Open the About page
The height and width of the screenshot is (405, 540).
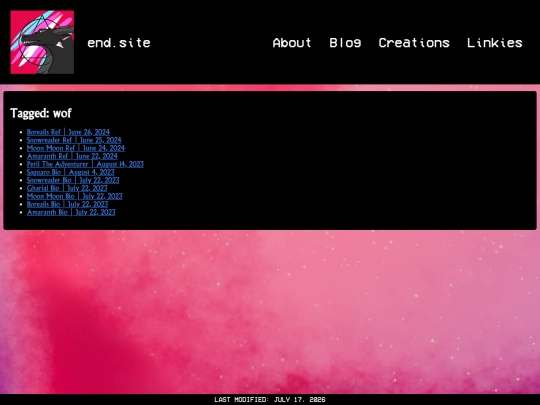pos(292,43)
